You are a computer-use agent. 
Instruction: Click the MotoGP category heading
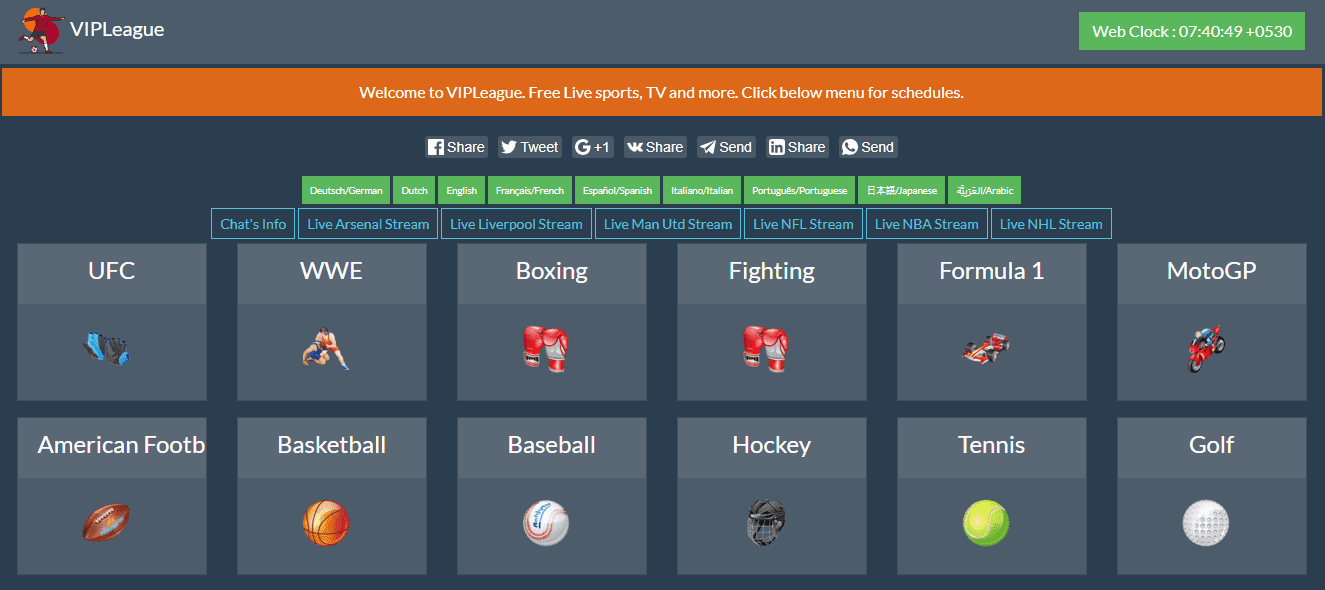[x=1212, y=271]
